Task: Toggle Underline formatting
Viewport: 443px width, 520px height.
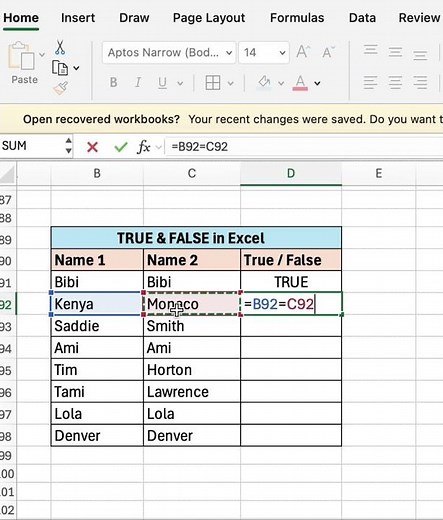Action: coord(162,83)
